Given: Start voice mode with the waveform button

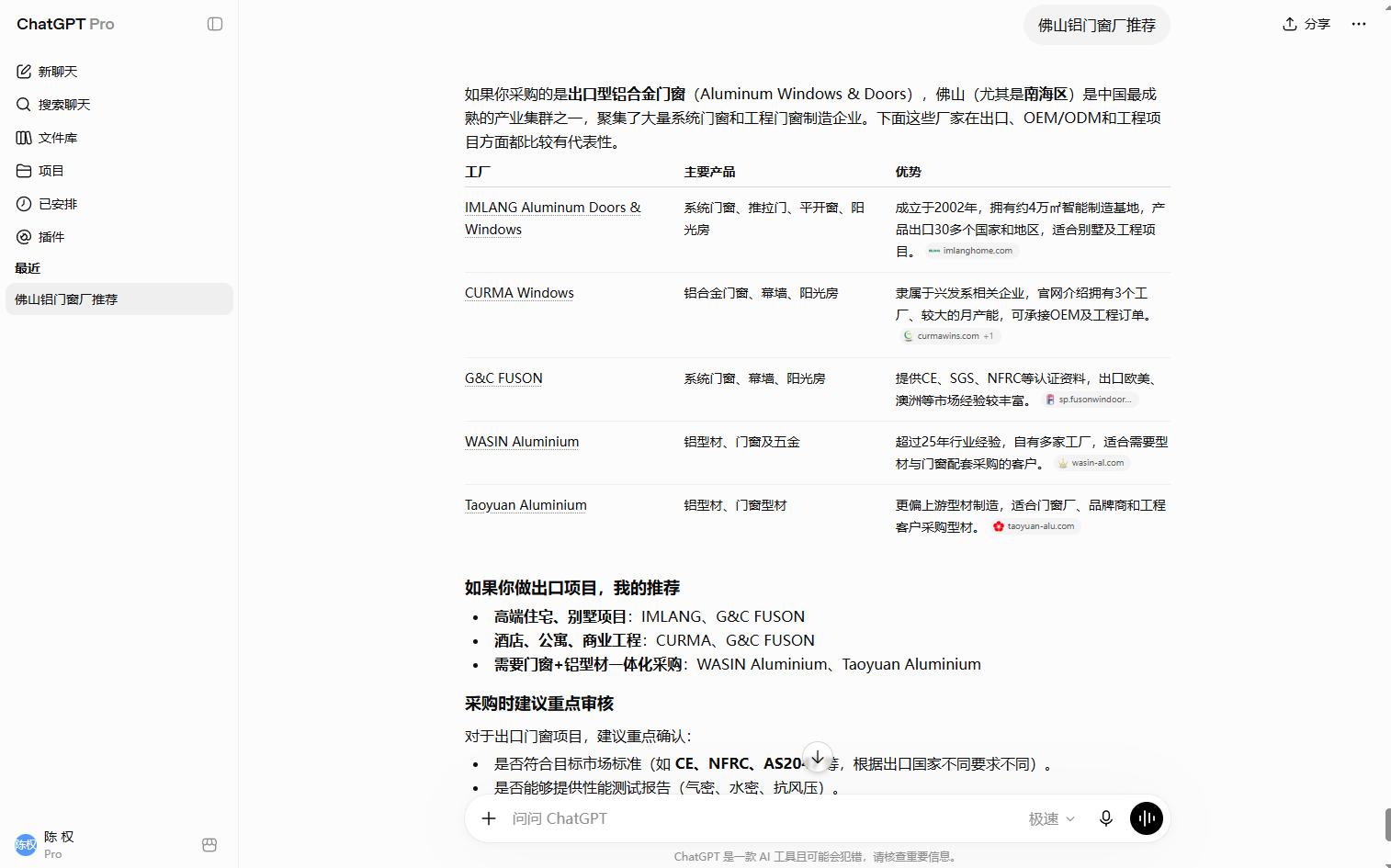Looking at the screenshot, I should coord(1147,818).
